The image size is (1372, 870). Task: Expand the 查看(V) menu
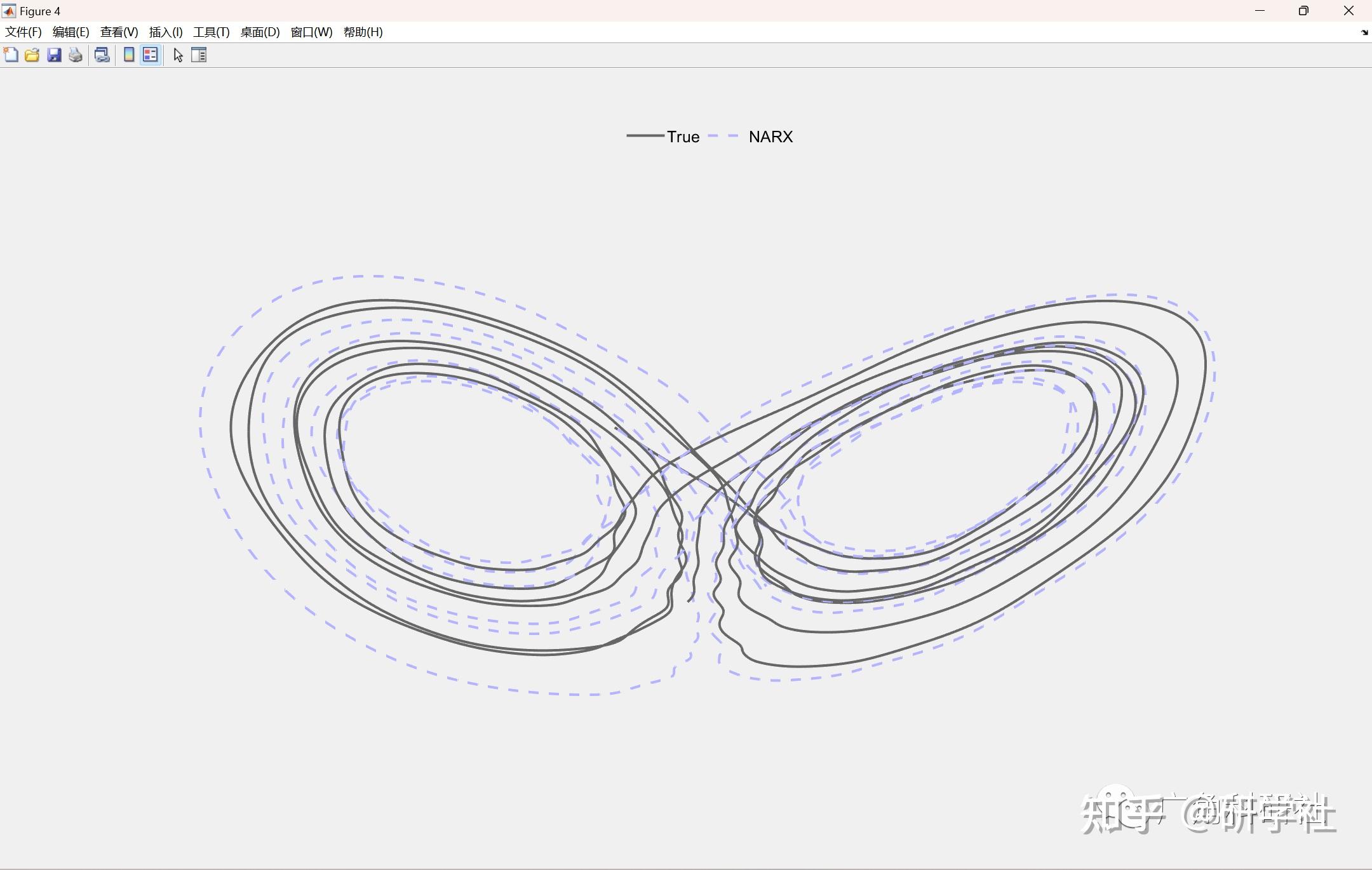point(119,32)
